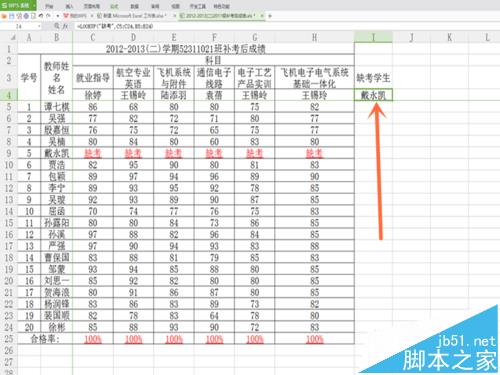This screenshot has height=375, width=500.
Task: Click the fx insert function icon
Action: pos(65,26)
